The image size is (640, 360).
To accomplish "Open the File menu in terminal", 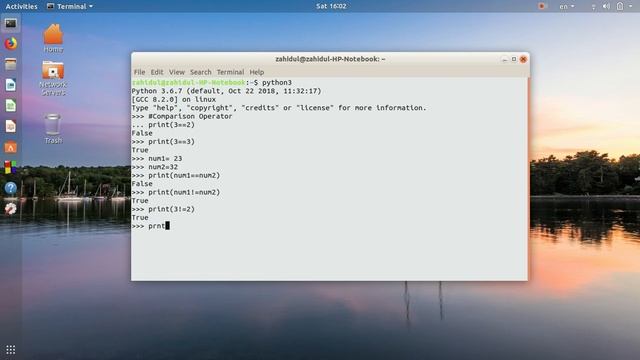I will point(139,72).
